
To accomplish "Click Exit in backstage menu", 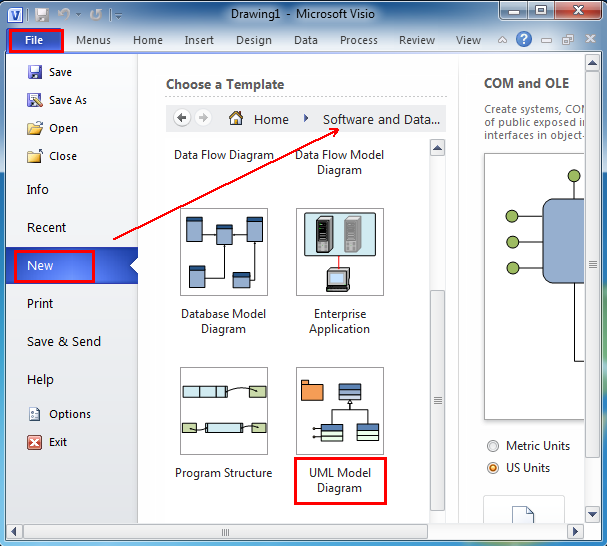I will coord(47,442).
